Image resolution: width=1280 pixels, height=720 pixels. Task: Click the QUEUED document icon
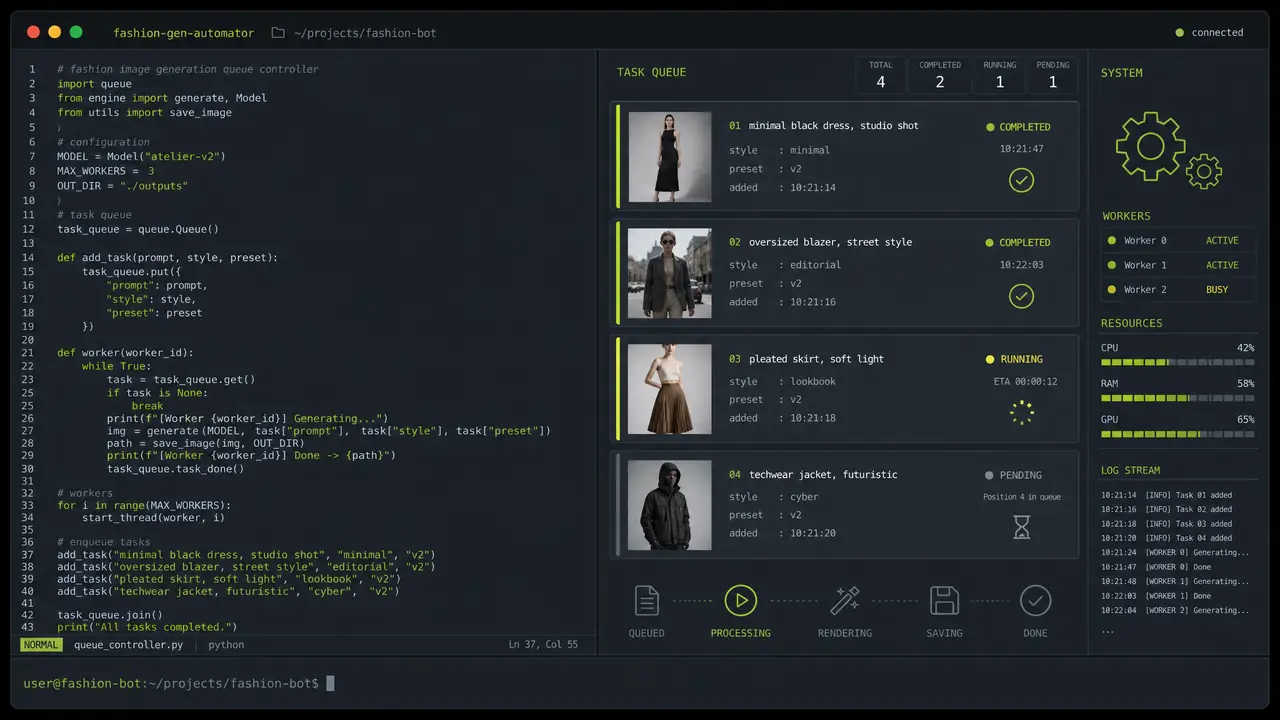[647, 600]
